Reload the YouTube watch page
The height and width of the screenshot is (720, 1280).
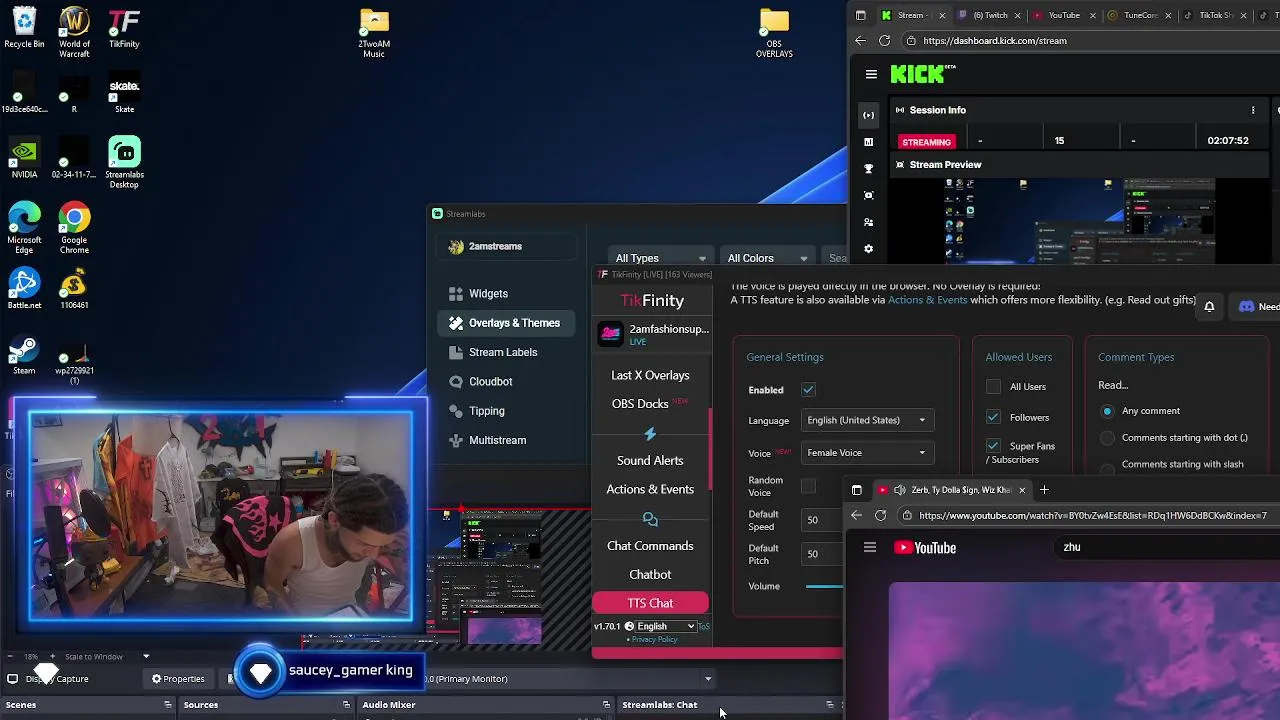[x=880, y=516]
